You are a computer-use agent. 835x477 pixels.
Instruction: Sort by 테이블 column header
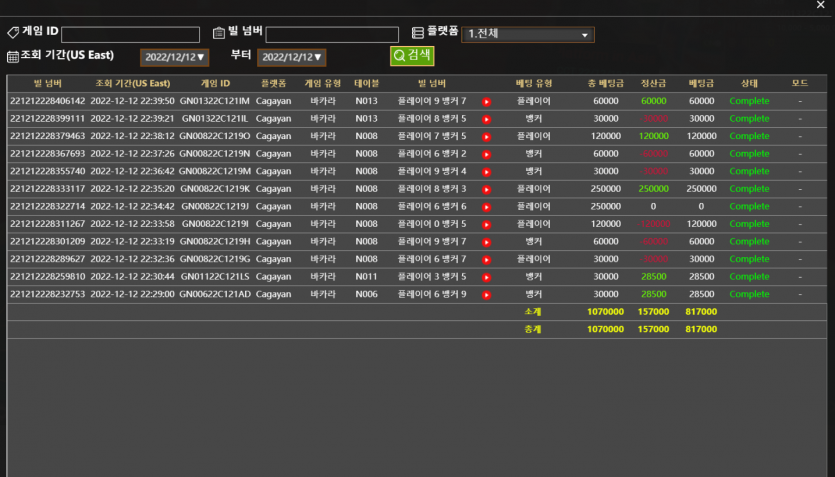point(366,84)
